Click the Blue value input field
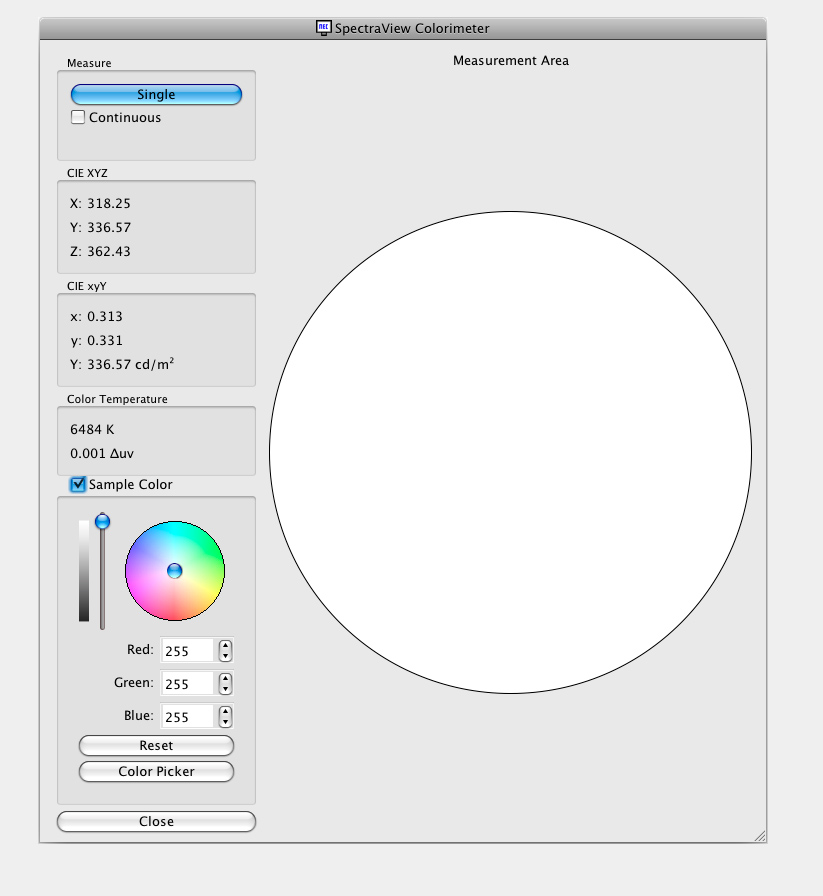Screen dimensions: 823x896 coord(187,717)
